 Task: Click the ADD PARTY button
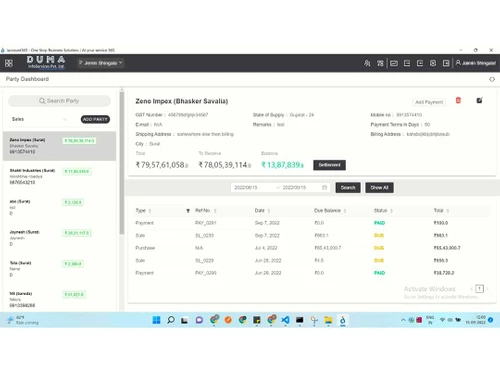pyautogui.click(x=95, y=119)
